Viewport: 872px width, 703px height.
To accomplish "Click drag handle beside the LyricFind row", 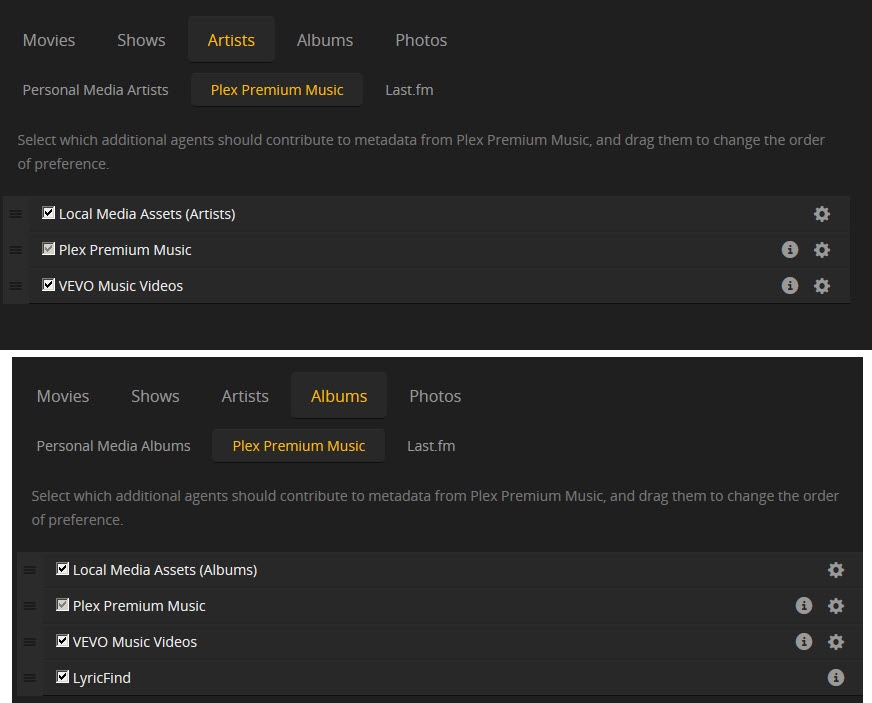I will coord(30,678).
